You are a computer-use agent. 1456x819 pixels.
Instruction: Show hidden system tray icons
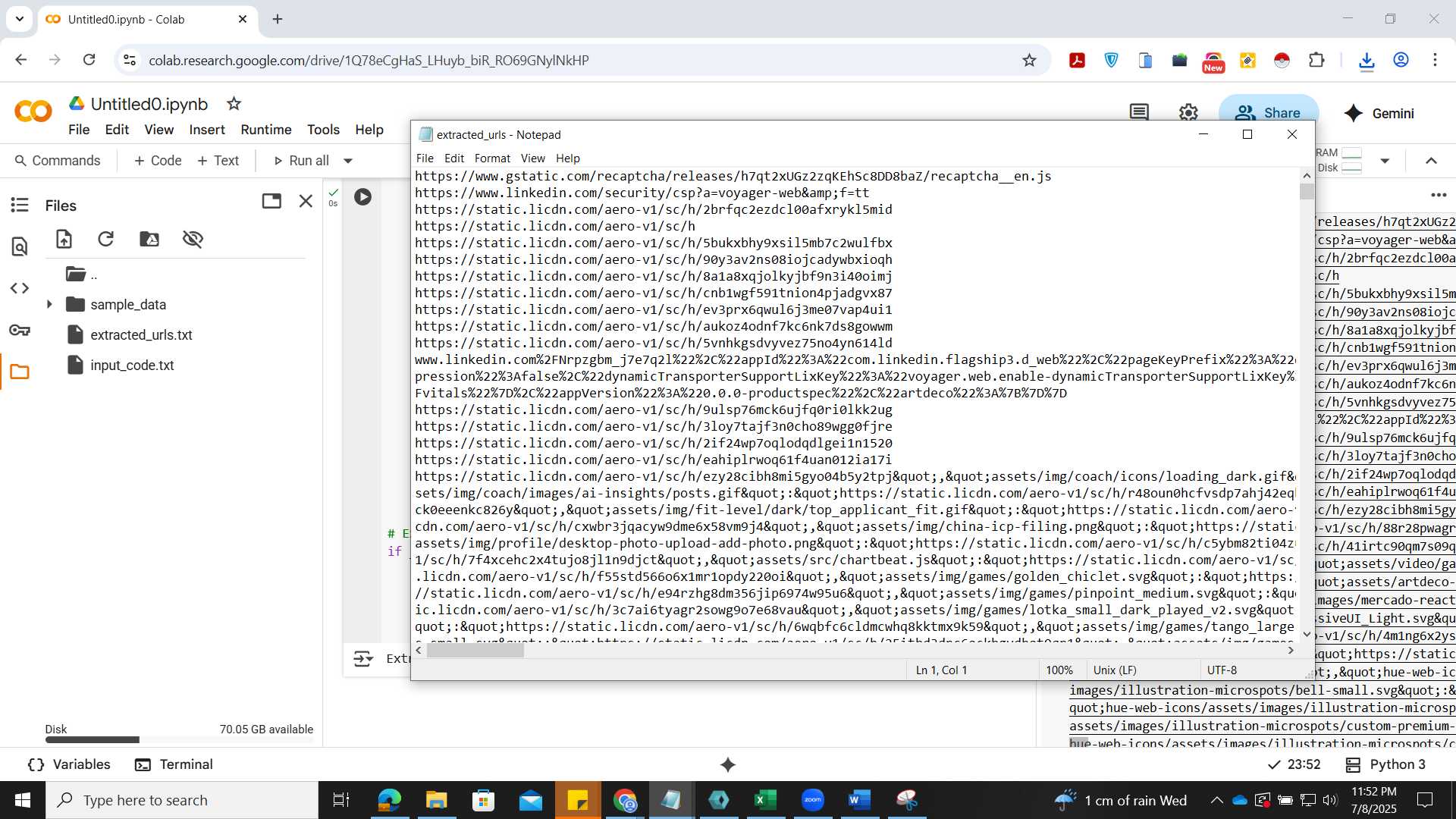[x=1216, y=800]
